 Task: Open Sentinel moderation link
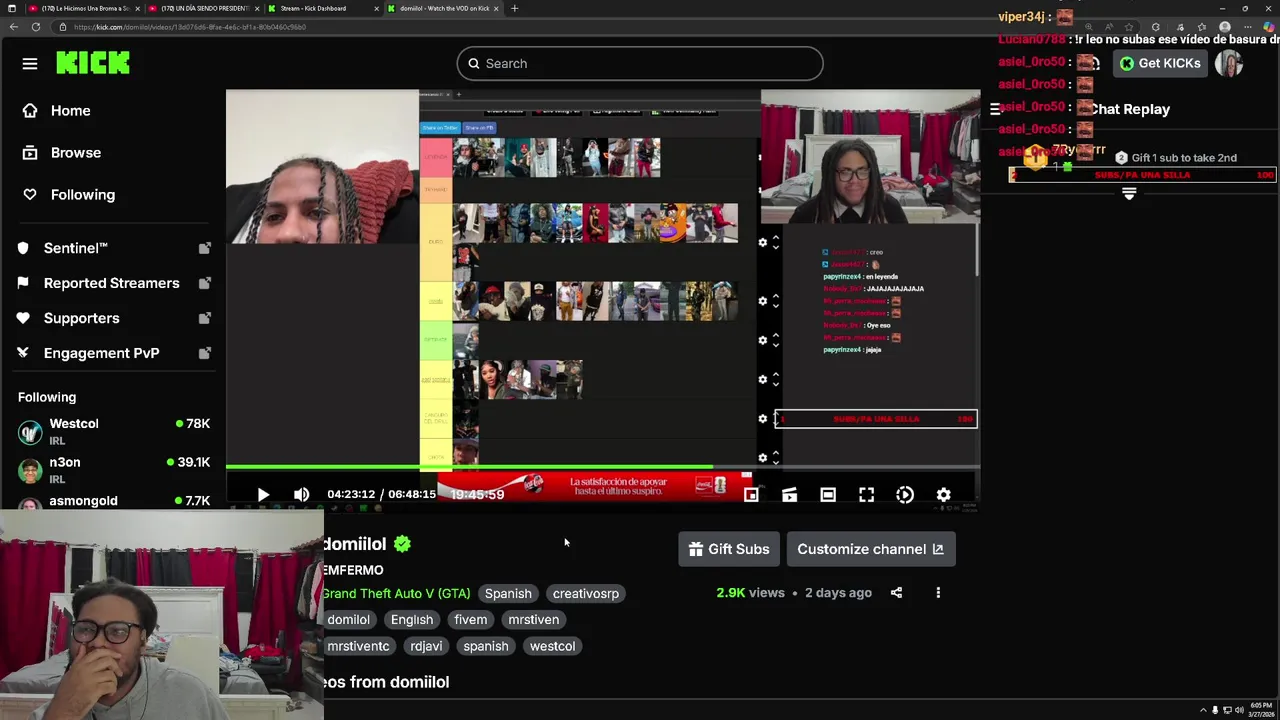76,248
